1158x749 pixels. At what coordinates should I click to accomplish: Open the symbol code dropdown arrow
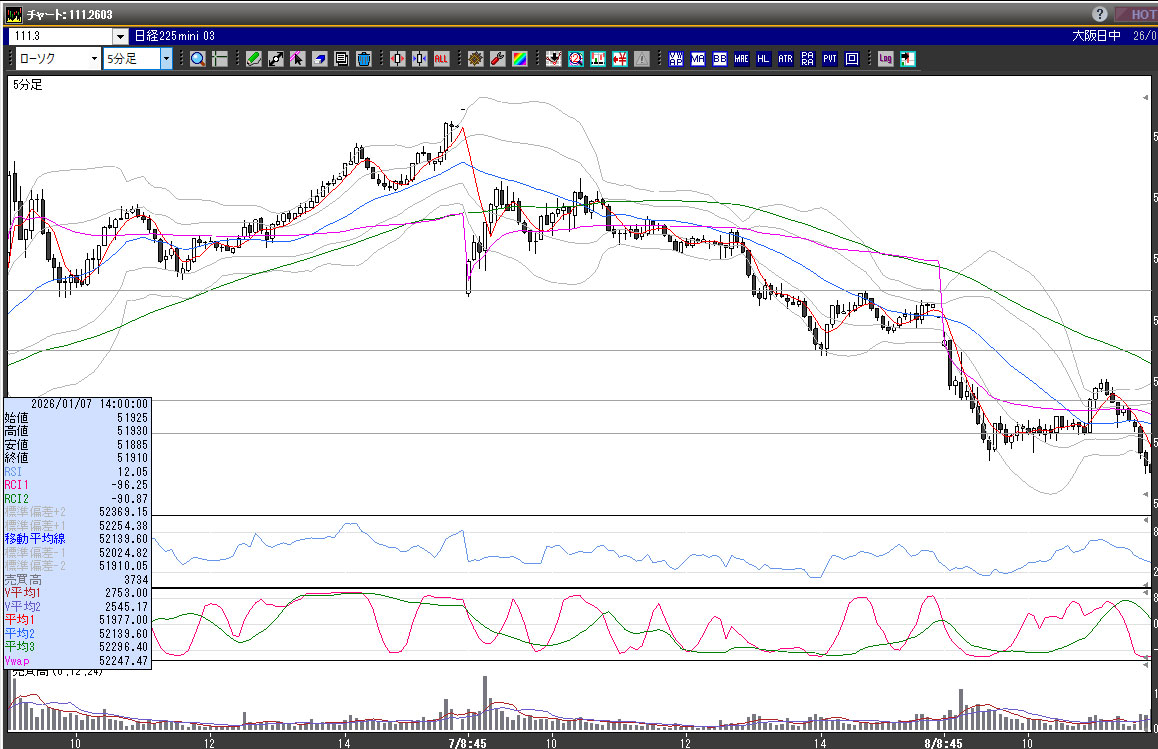120,36
